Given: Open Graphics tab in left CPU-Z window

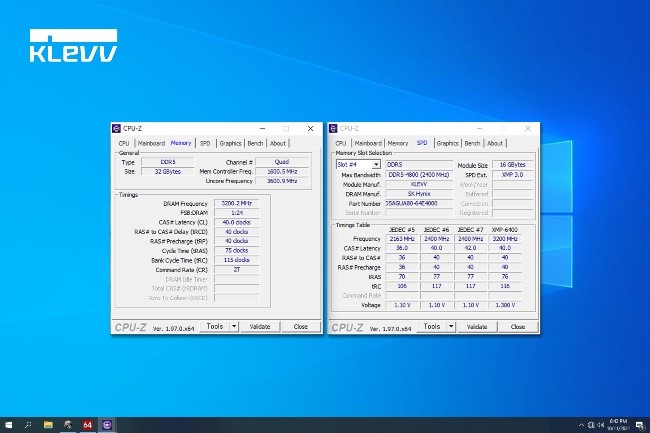Looking at the screenshot, I should pos(230,143).
